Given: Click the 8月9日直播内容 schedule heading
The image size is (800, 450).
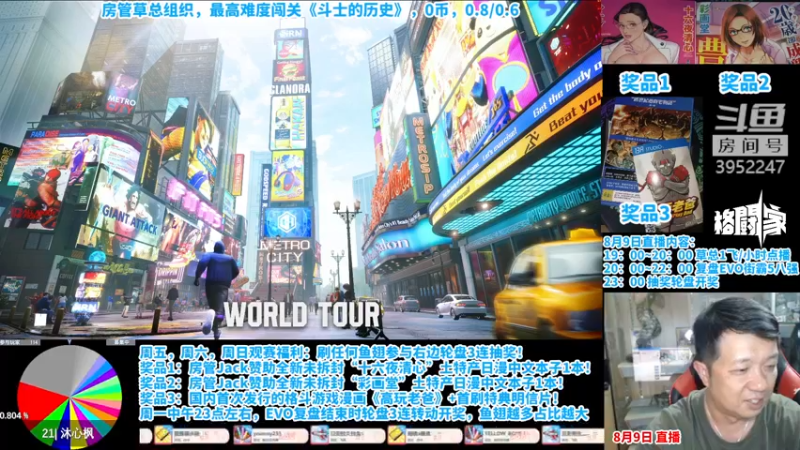Looking at the screenshot, I should coord(649,241).
